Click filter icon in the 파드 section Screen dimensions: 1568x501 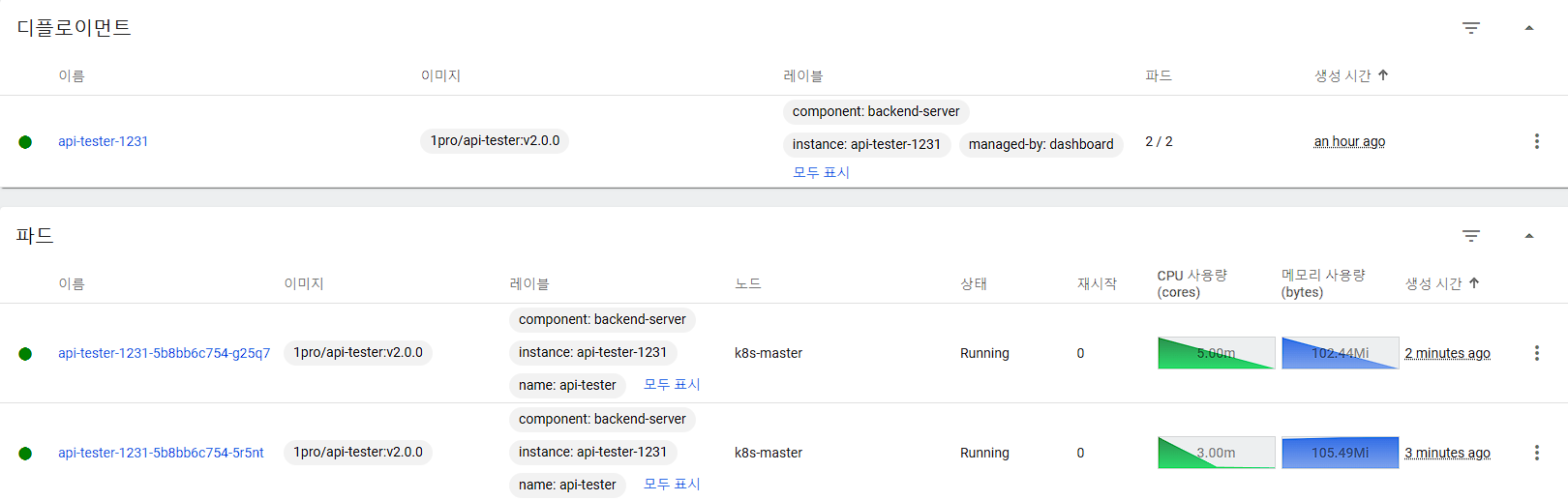1471,236
